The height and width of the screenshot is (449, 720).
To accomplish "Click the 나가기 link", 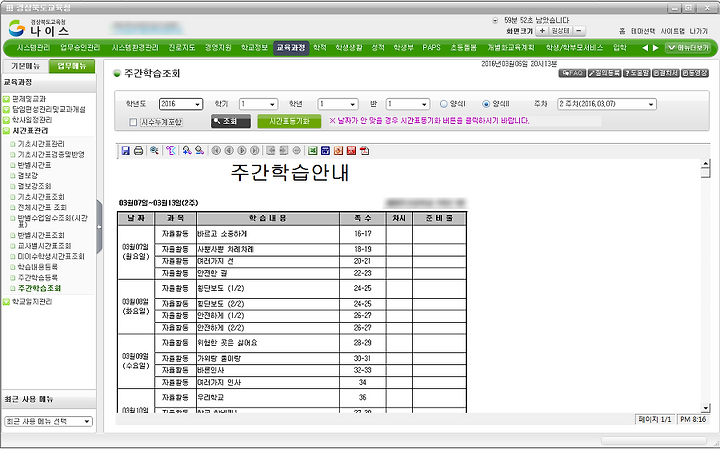I will click(x=698, y=31).
